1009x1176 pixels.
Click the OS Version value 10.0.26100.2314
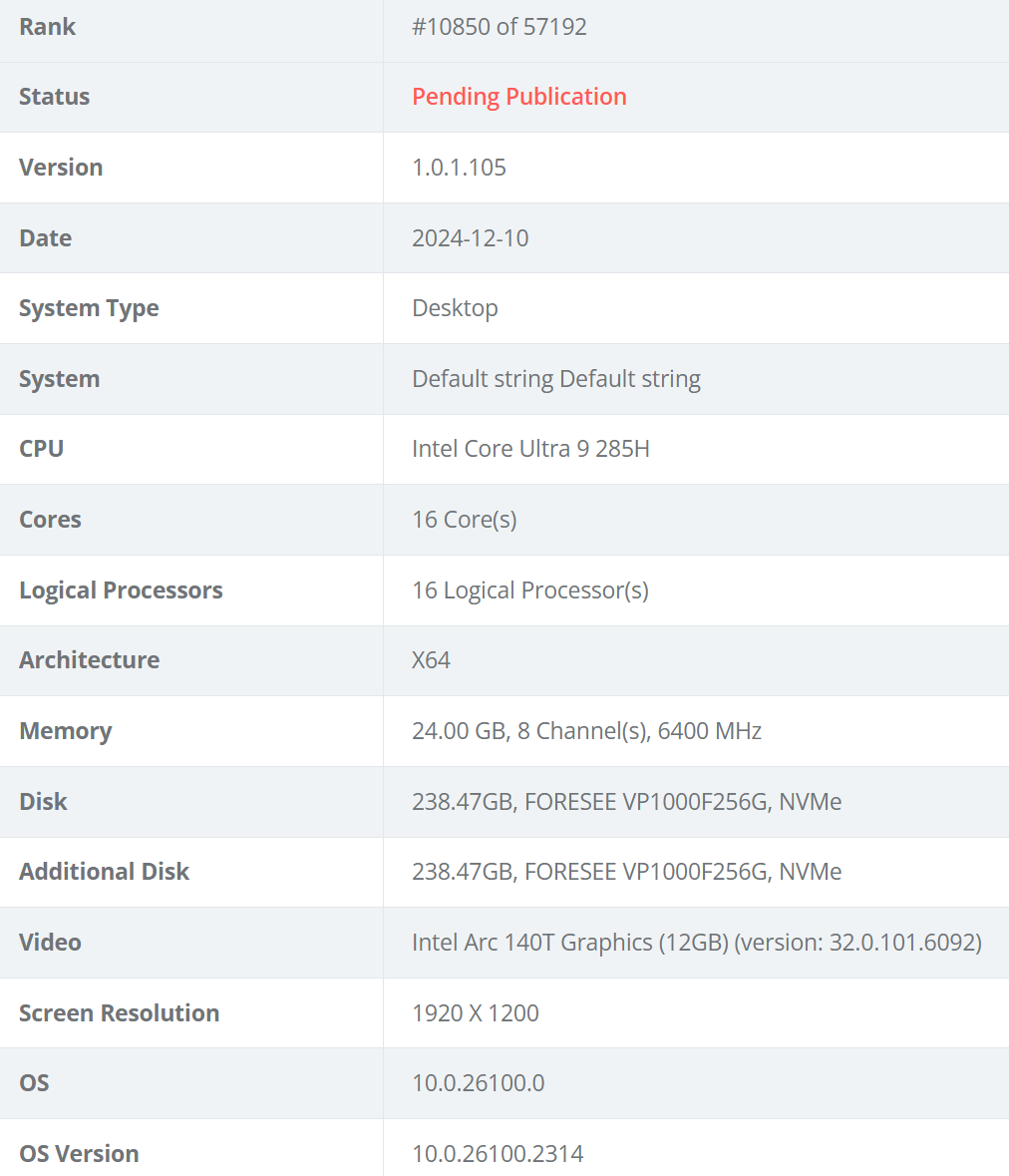tap(498, 1153)
